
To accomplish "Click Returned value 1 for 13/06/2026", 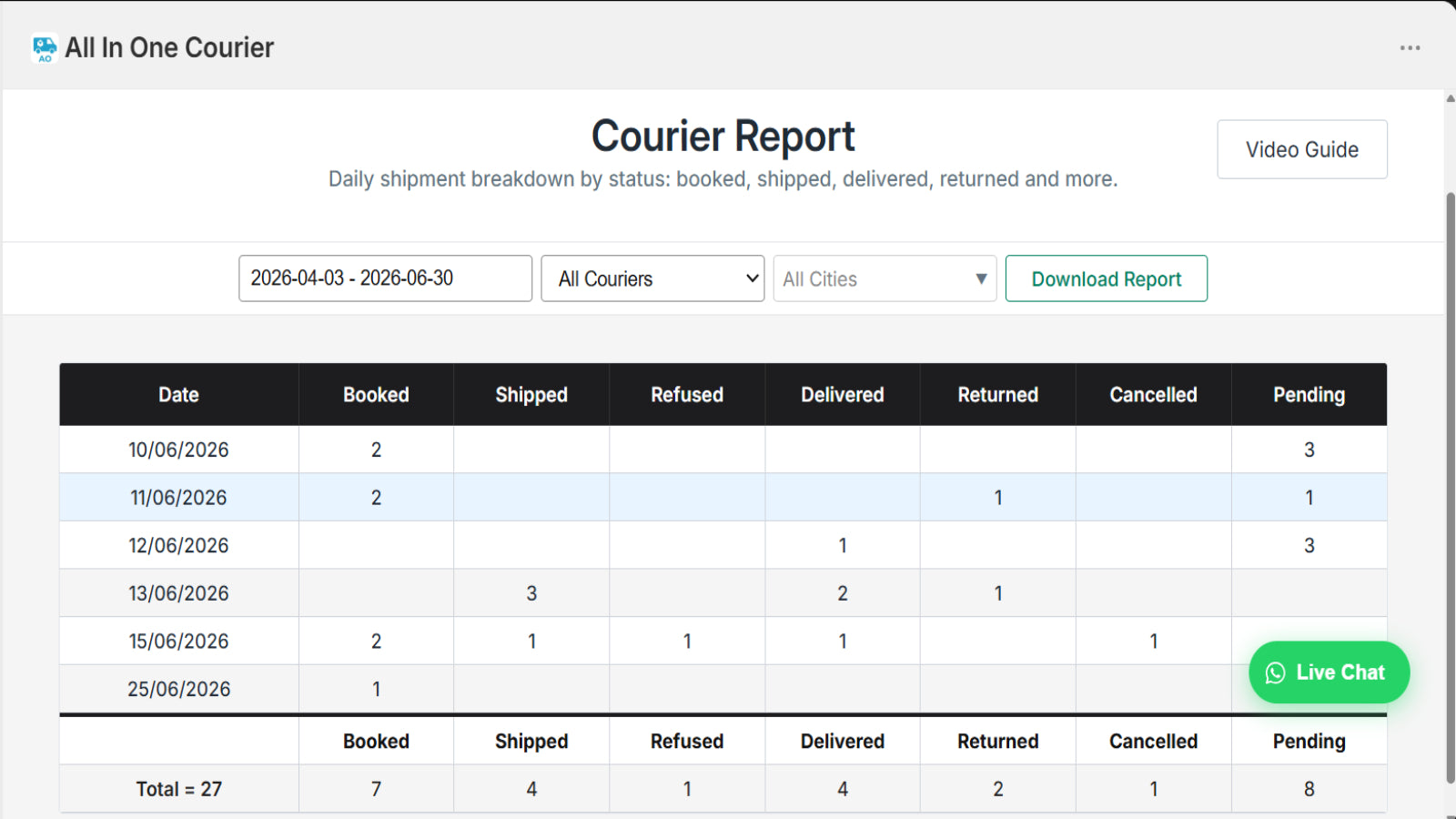I will [x=998, y=593].
